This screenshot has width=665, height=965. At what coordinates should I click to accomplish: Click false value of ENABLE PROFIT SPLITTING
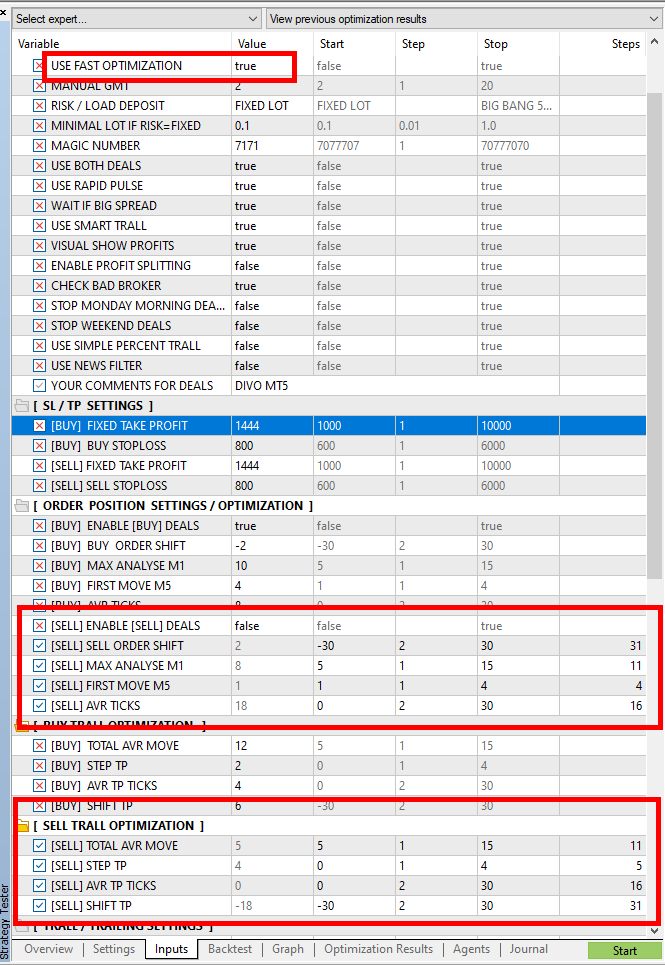coord(273,265)
